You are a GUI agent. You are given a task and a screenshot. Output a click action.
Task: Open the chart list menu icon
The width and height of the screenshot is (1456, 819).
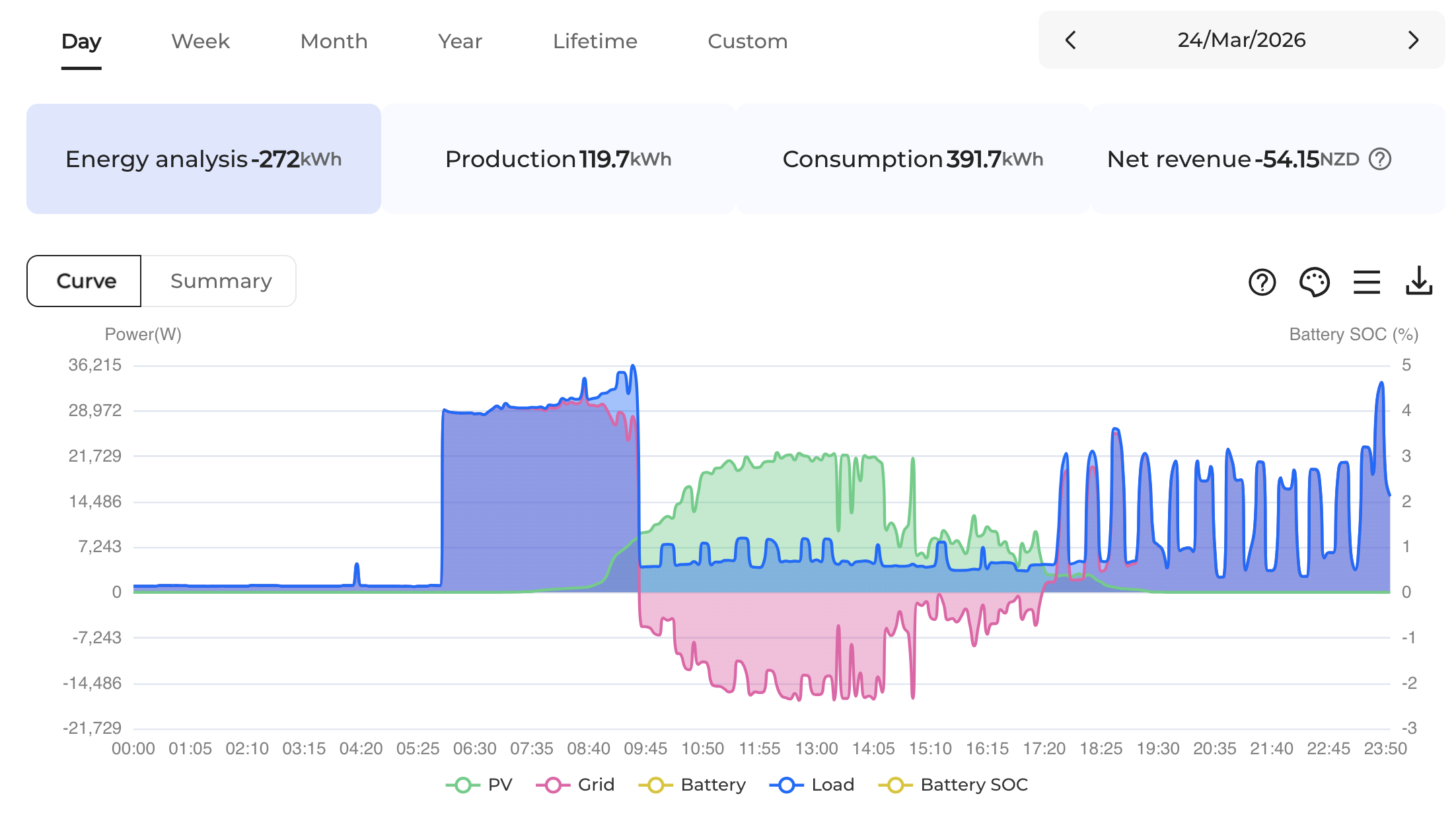pos(1366,282)
